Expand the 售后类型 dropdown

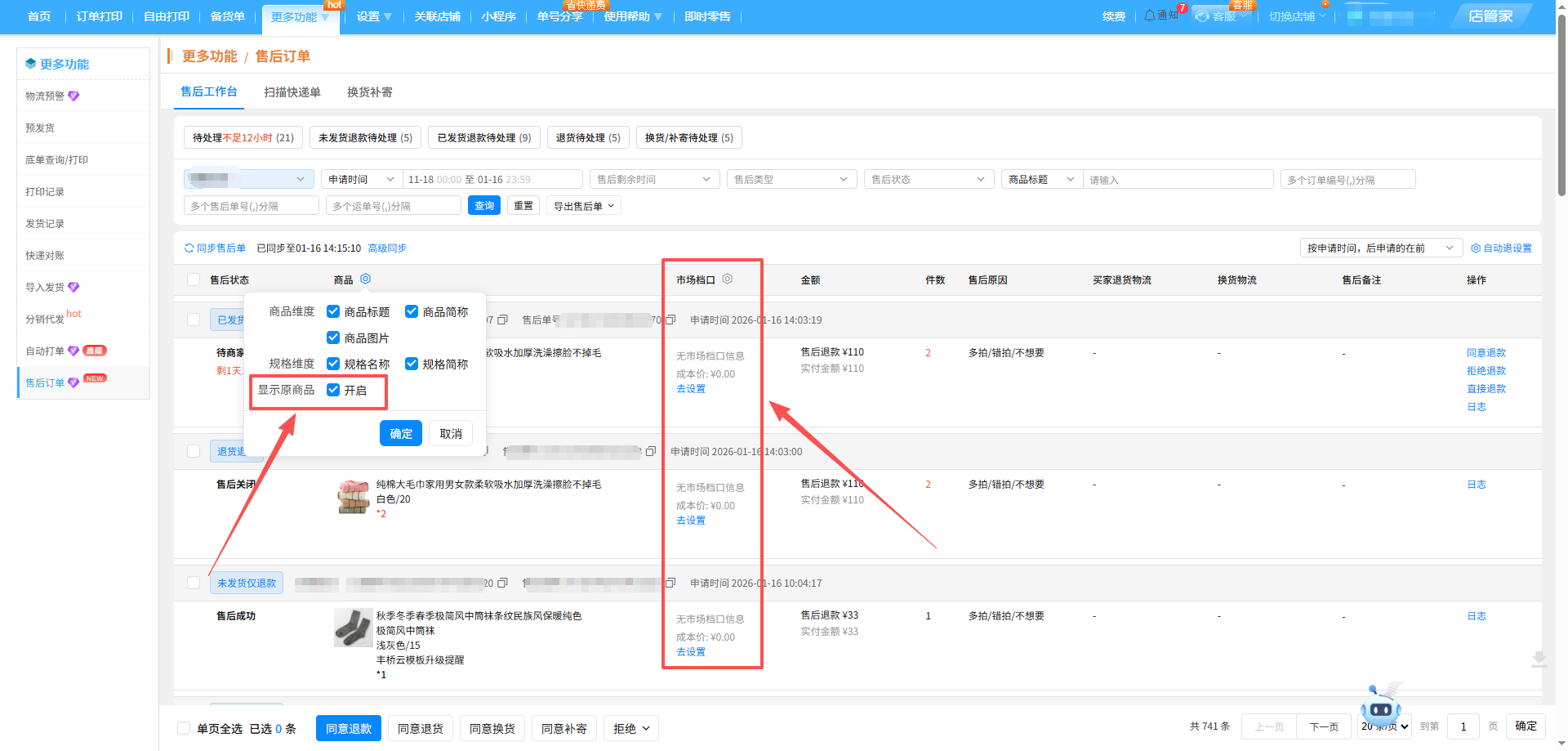791,180
